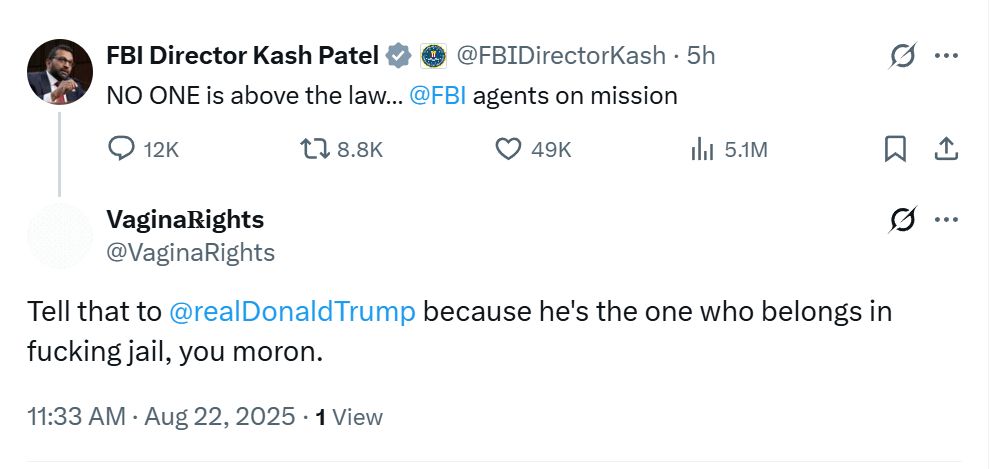Share the tweet via upload icon
Image resolution: width=996 pixels, height=469 pixels.
pyautogui.click(x=945, y=149)
